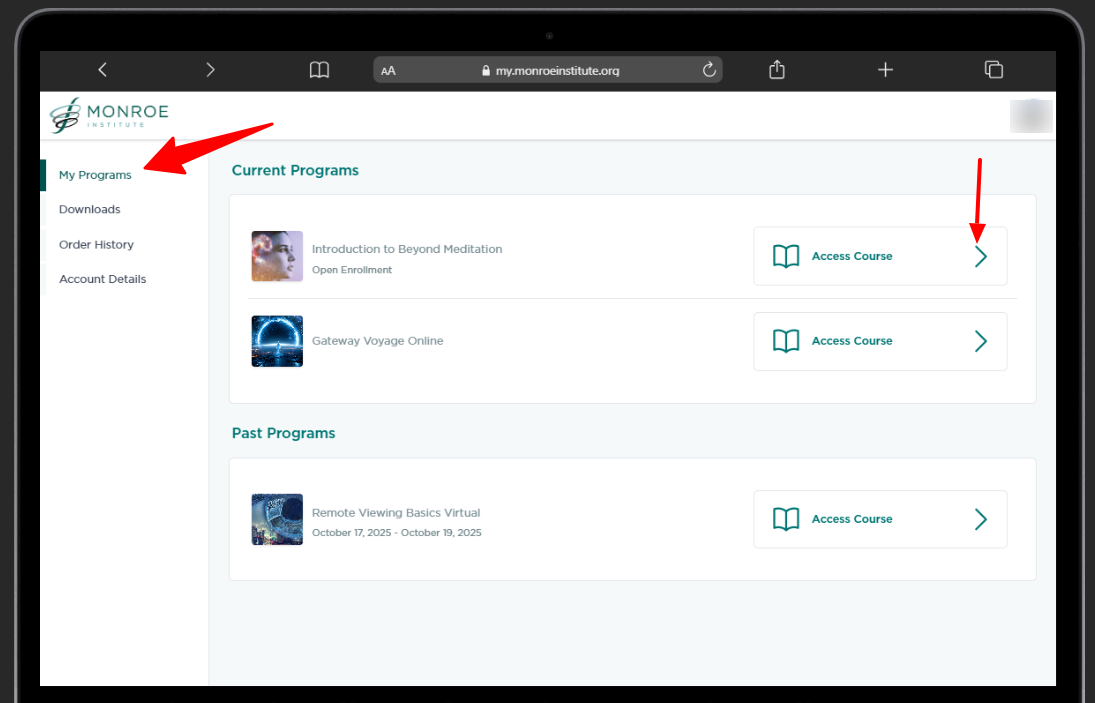Click the my.monroeinstitute.org address field

[548, 70]
